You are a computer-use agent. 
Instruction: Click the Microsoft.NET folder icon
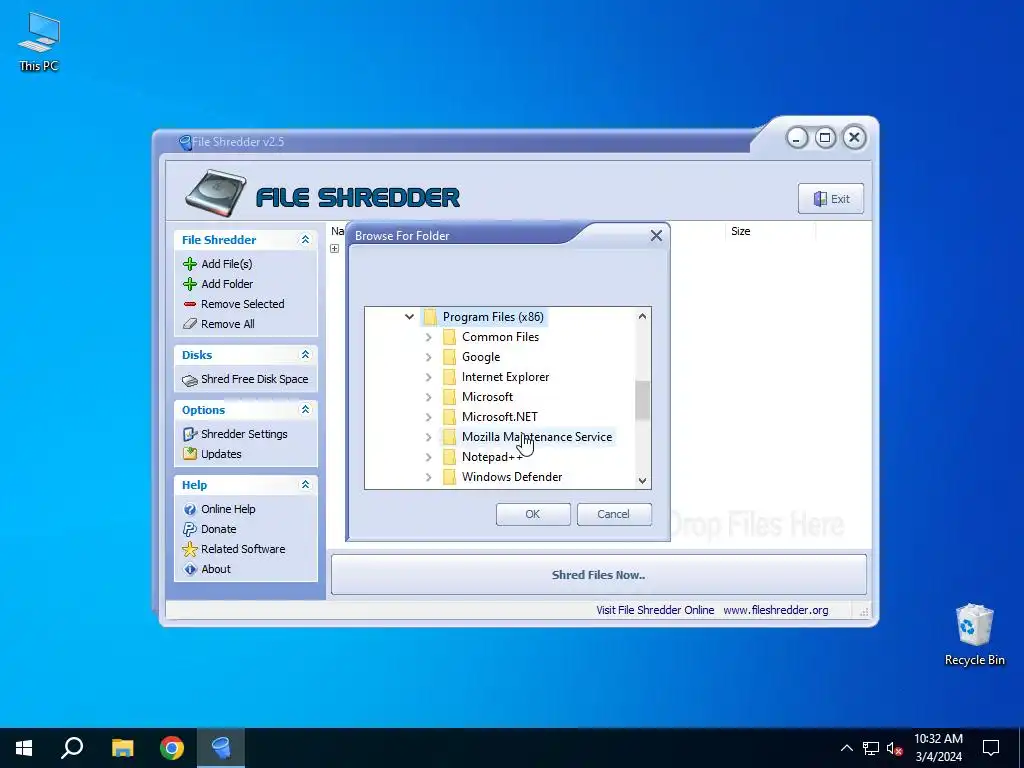pyautogui.click(x=449, y=417)
